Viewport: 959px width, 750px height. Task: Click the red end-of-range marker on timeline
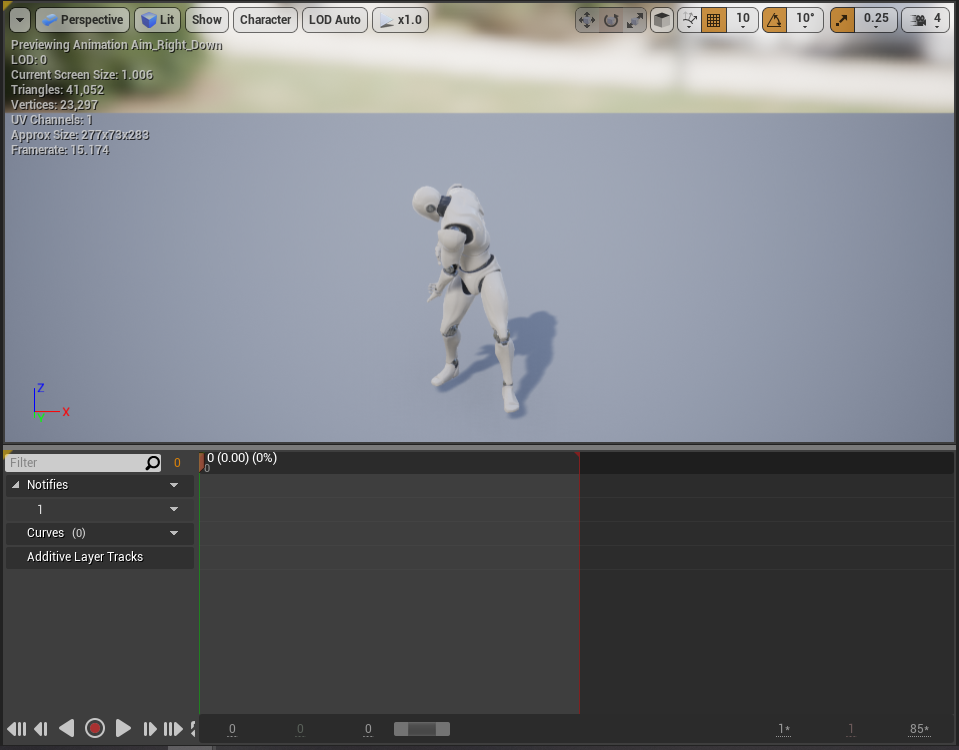[x=577, y=455]
